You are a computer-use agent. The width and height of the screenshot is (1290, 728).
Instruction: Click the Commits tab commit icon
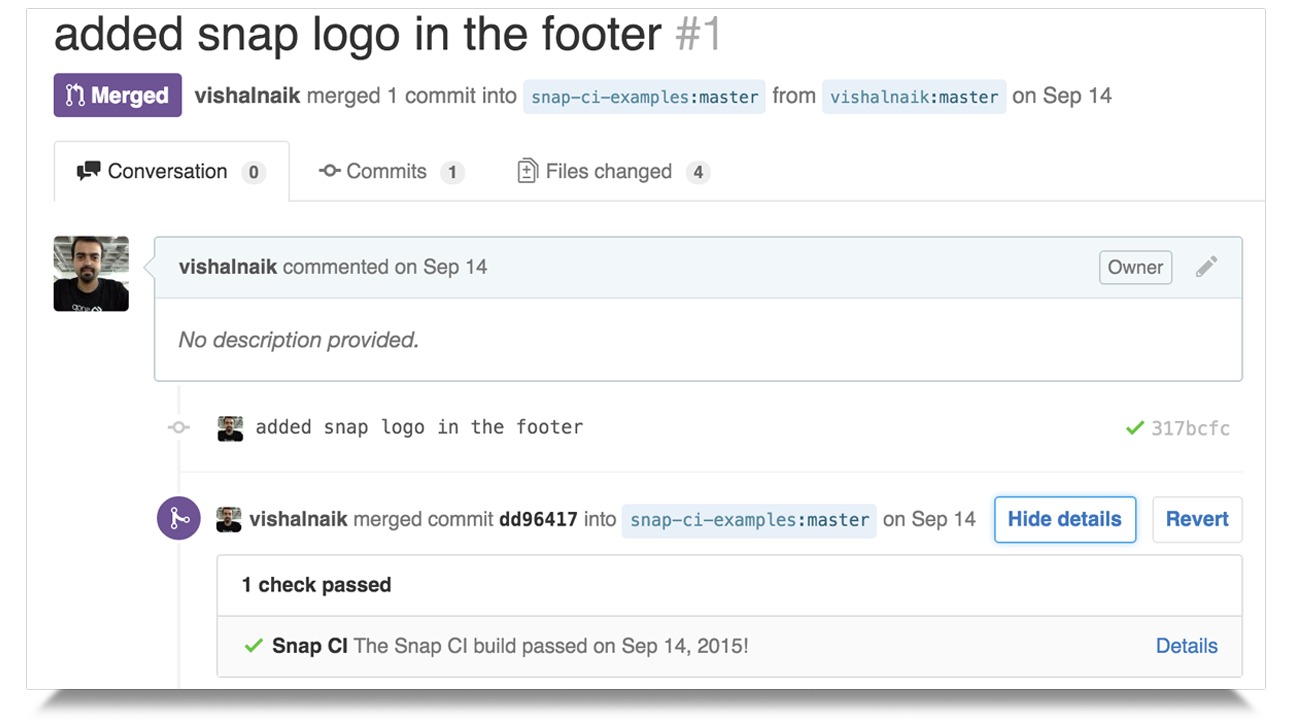point(330,171)
